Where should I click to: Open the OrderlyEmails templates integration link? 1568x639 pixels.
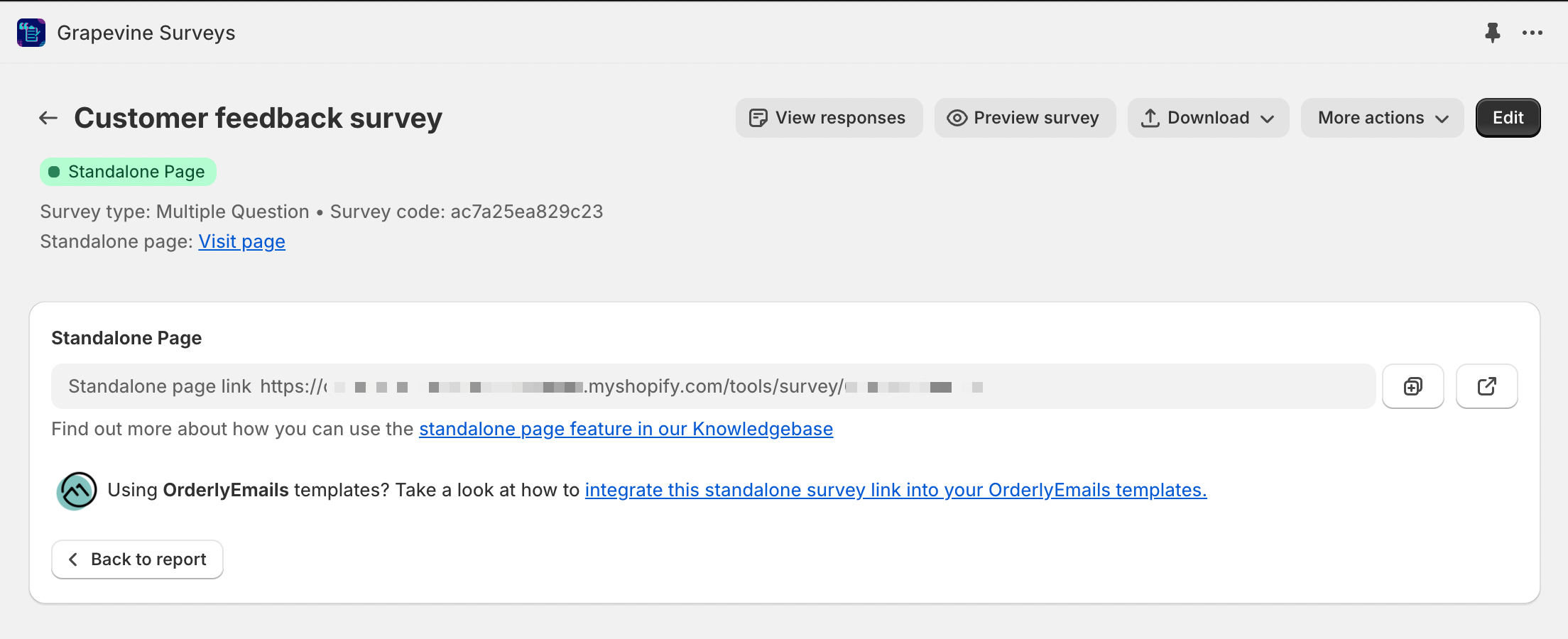click(x=896, y=490)
